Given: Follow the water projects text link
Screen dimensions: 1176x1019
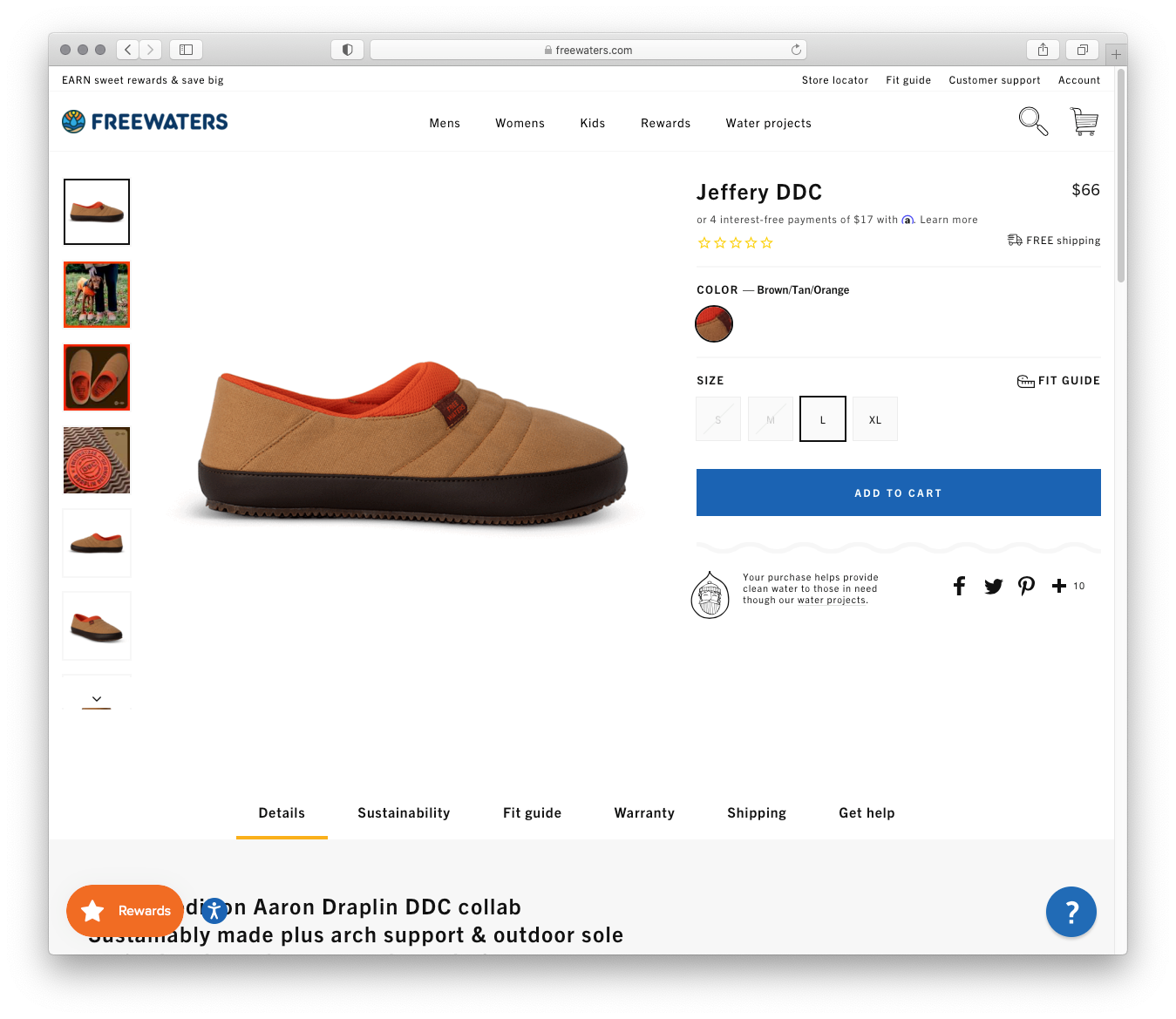Looking at the screenshot, I should tap(832, 601).
